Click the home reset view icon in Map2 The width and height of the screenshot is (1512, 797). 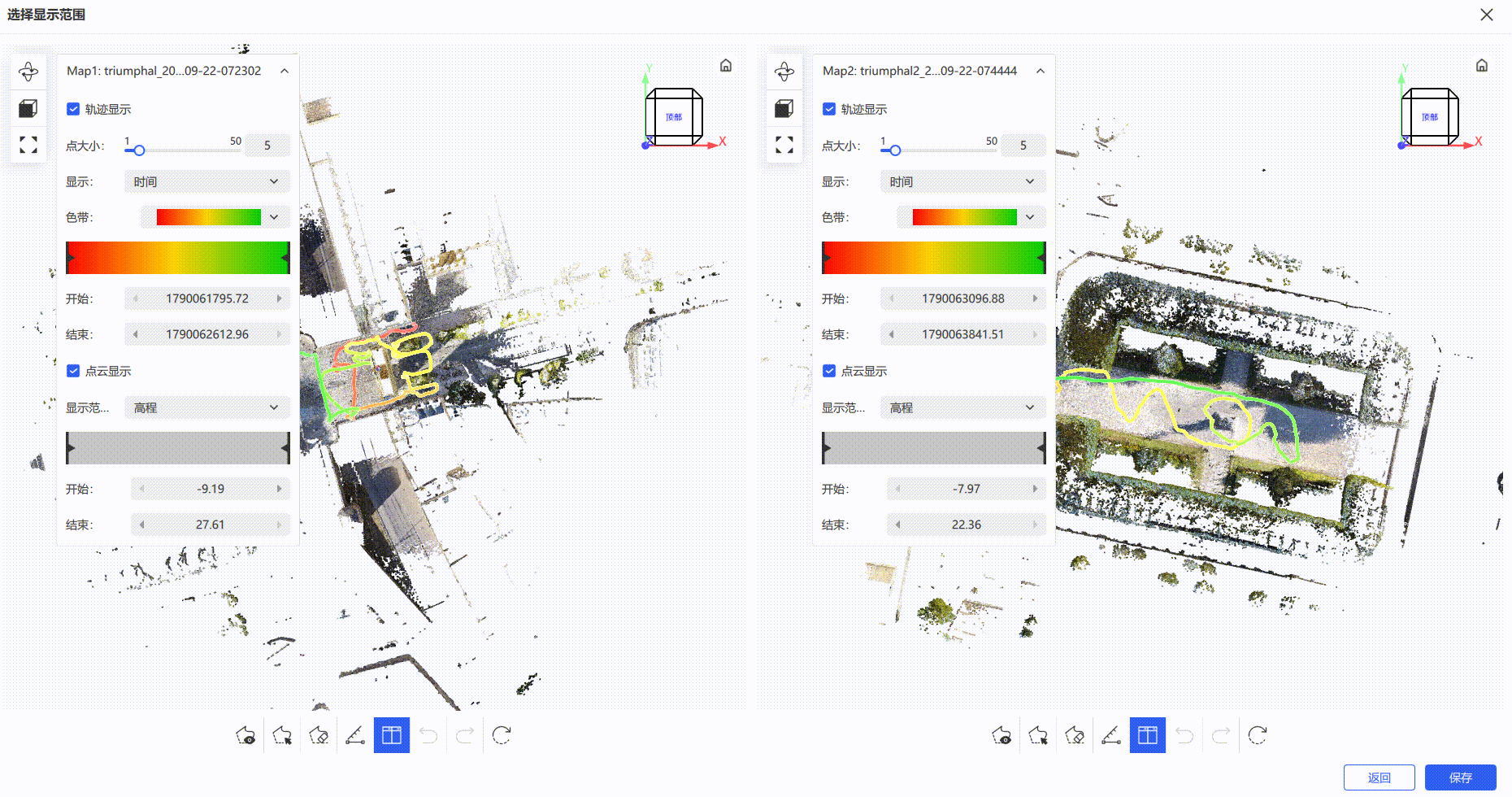pyautogui.click(x=1482, y=65)
